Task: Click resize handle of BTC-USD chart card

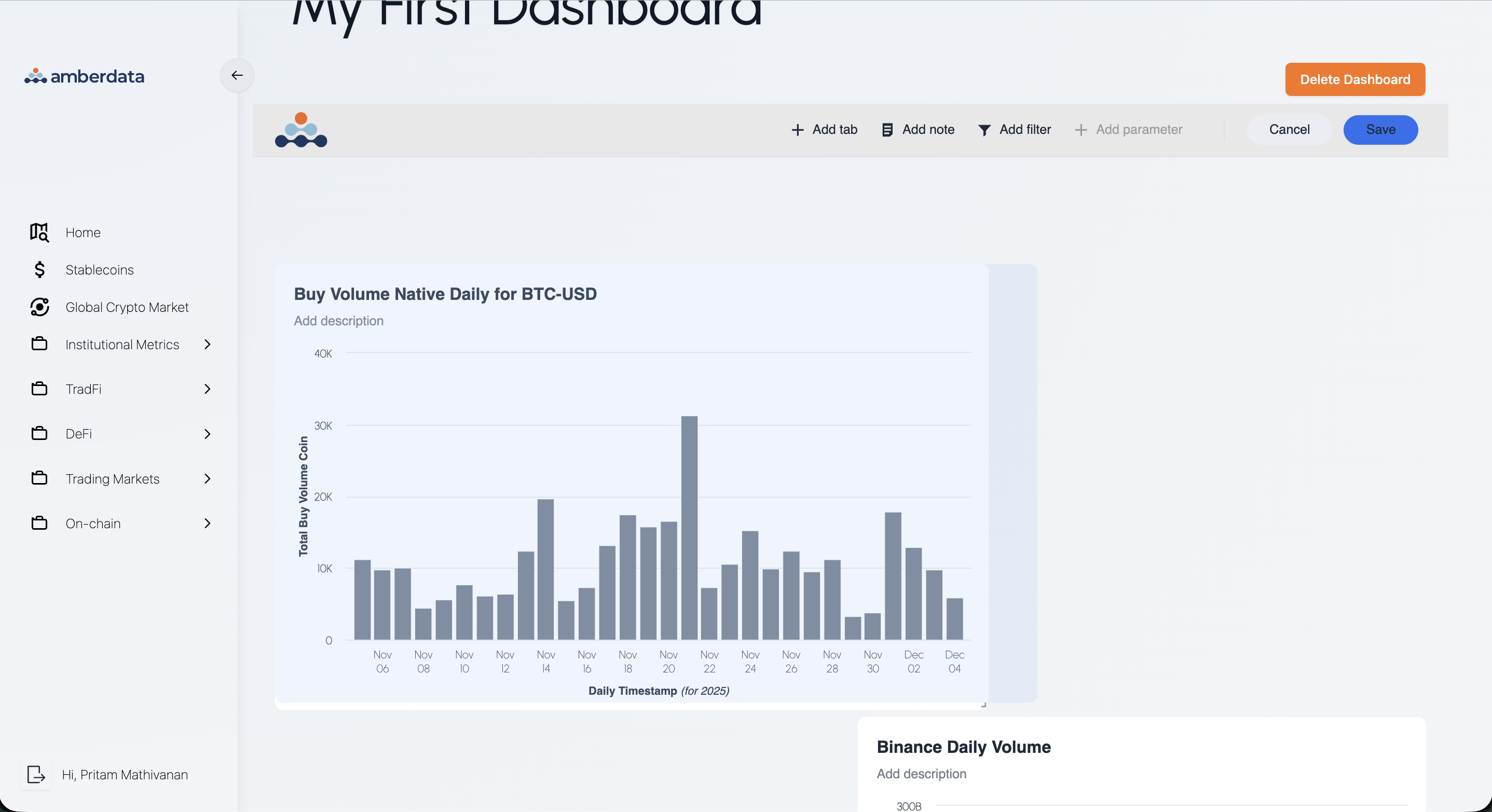Action: click(983, 705)
